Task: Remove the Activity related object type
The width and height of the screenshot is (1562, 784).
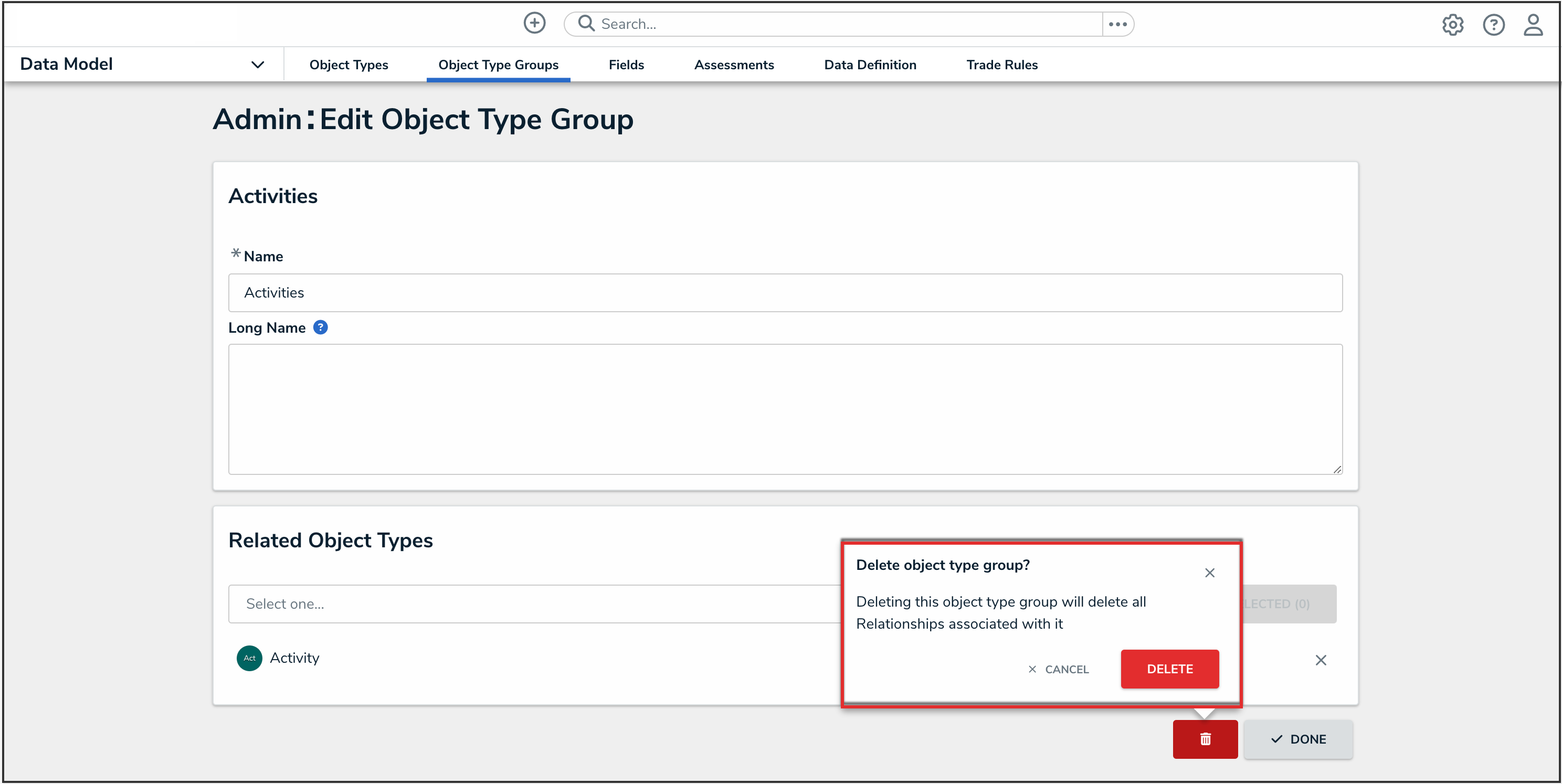Action: point(1321,660)
